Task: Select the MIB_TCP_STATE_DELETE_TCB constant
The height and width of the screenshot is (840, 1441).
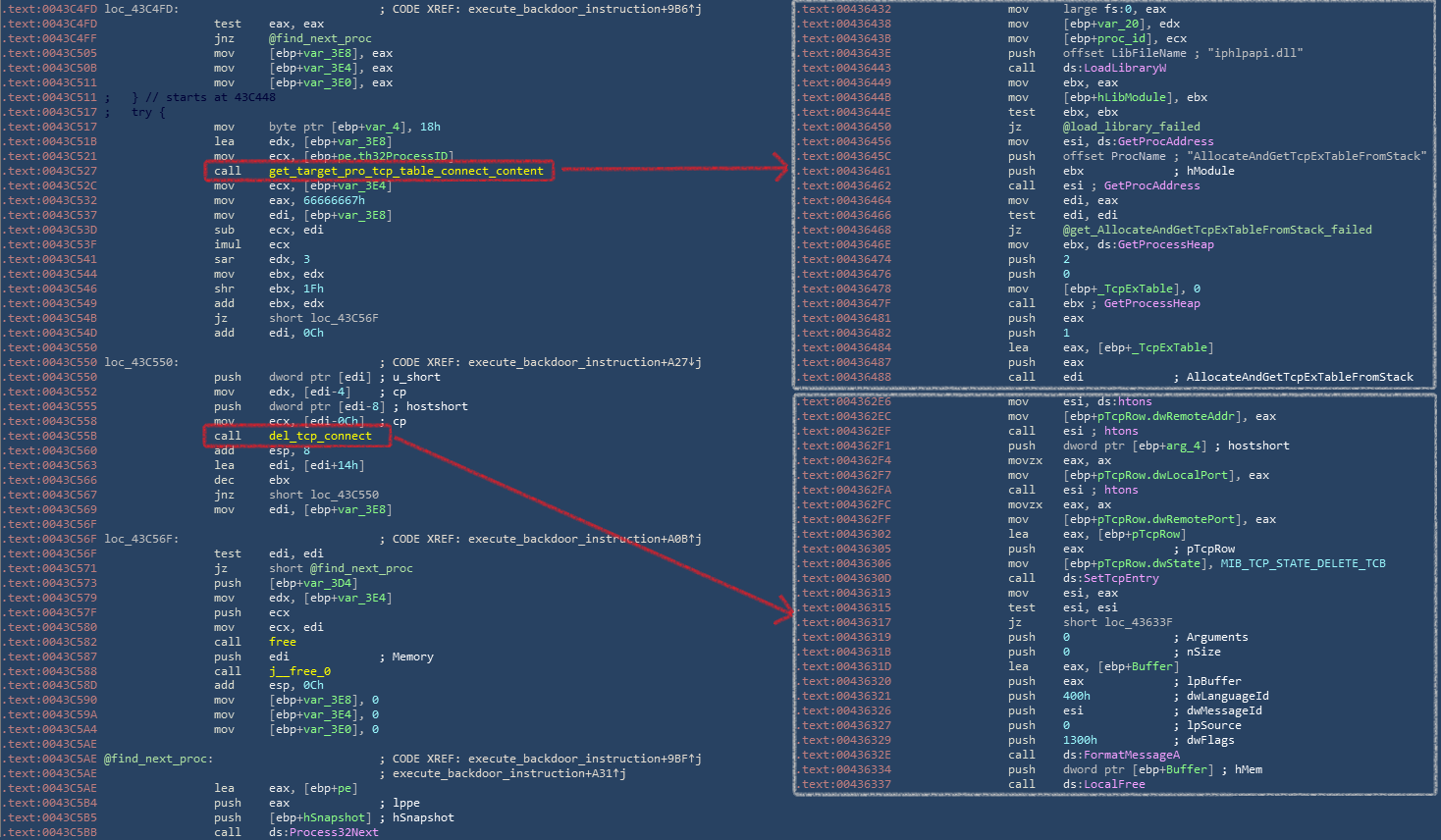Action: [x=1303, y=563]
